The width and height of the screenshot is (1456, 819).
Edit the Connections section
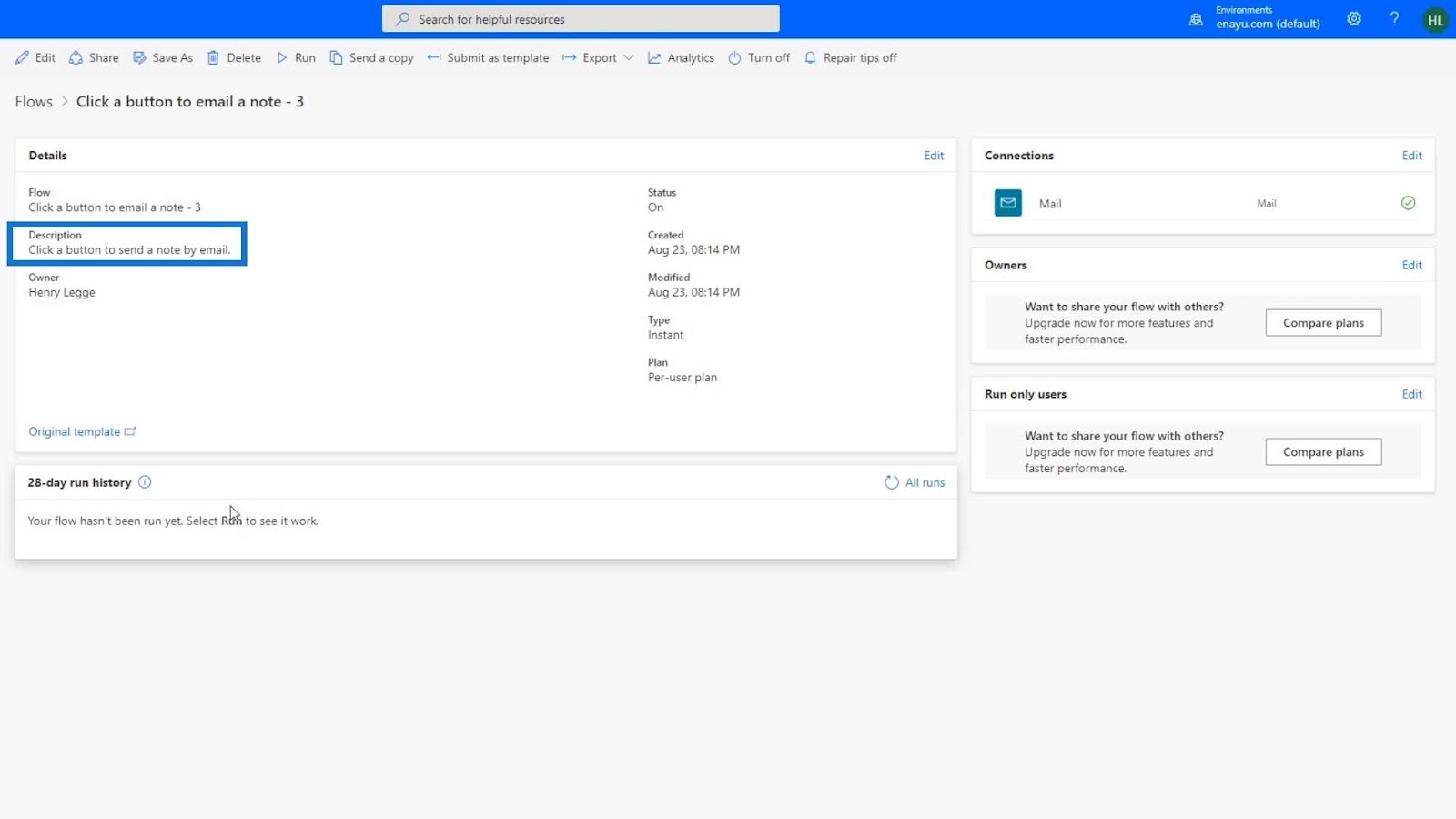tap(1411, 156)
